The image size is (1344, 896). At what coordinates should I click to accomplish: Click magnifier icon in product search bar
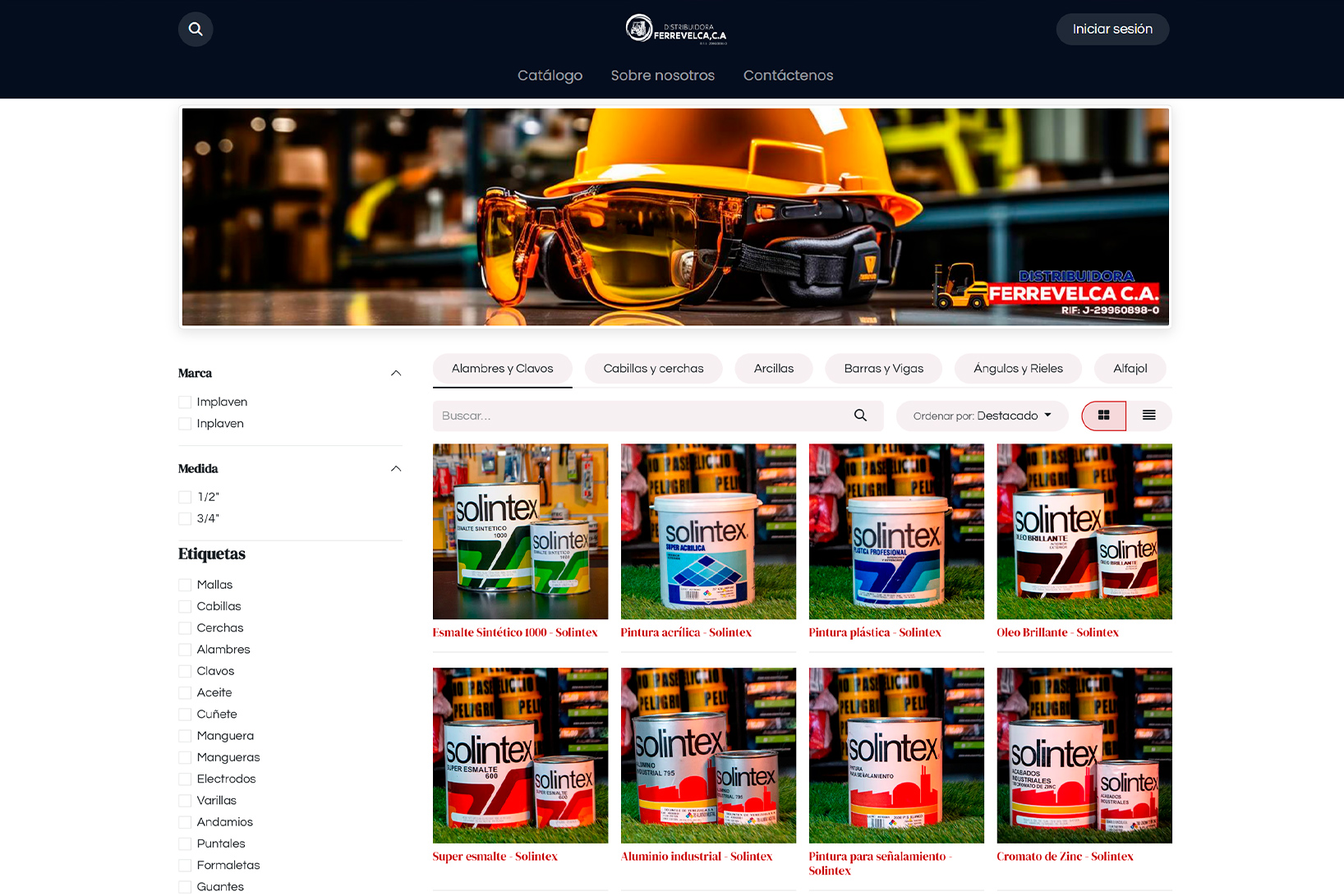click(860, 416)
